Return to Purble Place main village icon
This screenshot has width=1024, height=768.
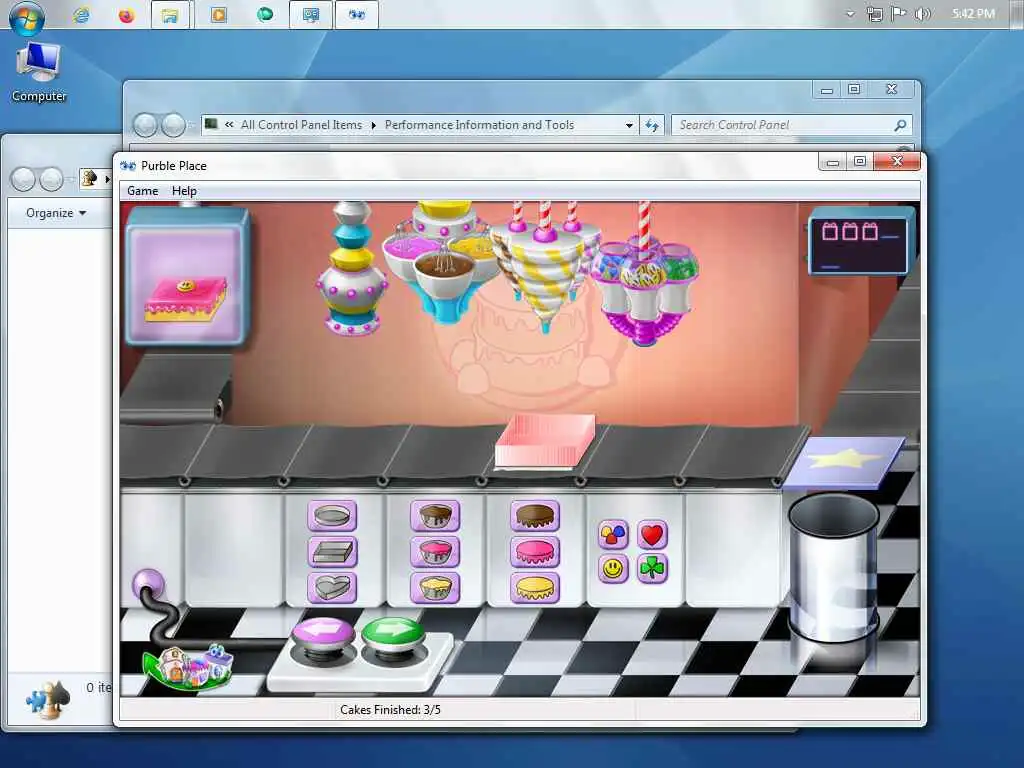tap(189, 666)
